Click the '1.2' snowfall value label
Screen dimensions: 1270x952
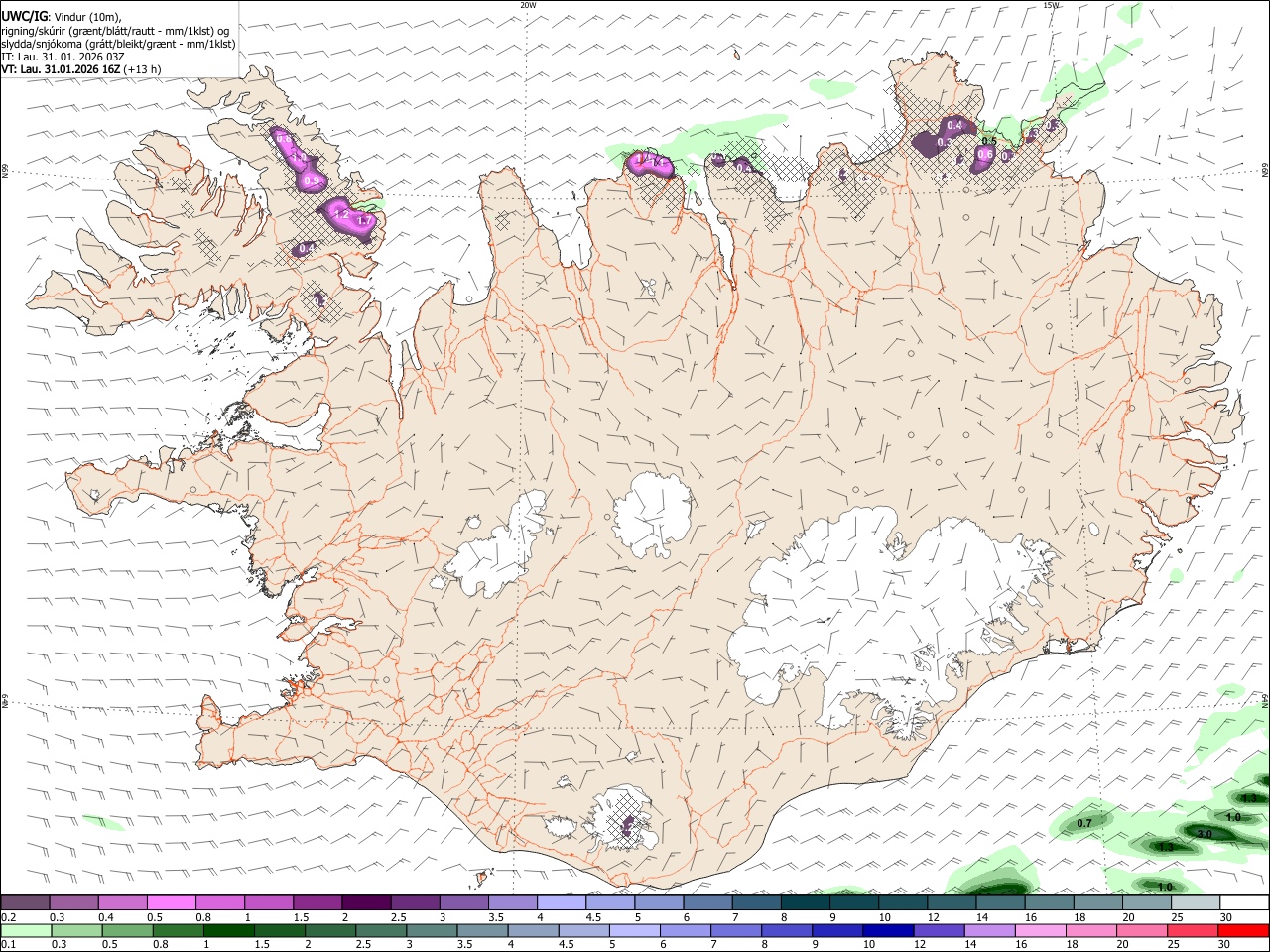click(341, 213)
